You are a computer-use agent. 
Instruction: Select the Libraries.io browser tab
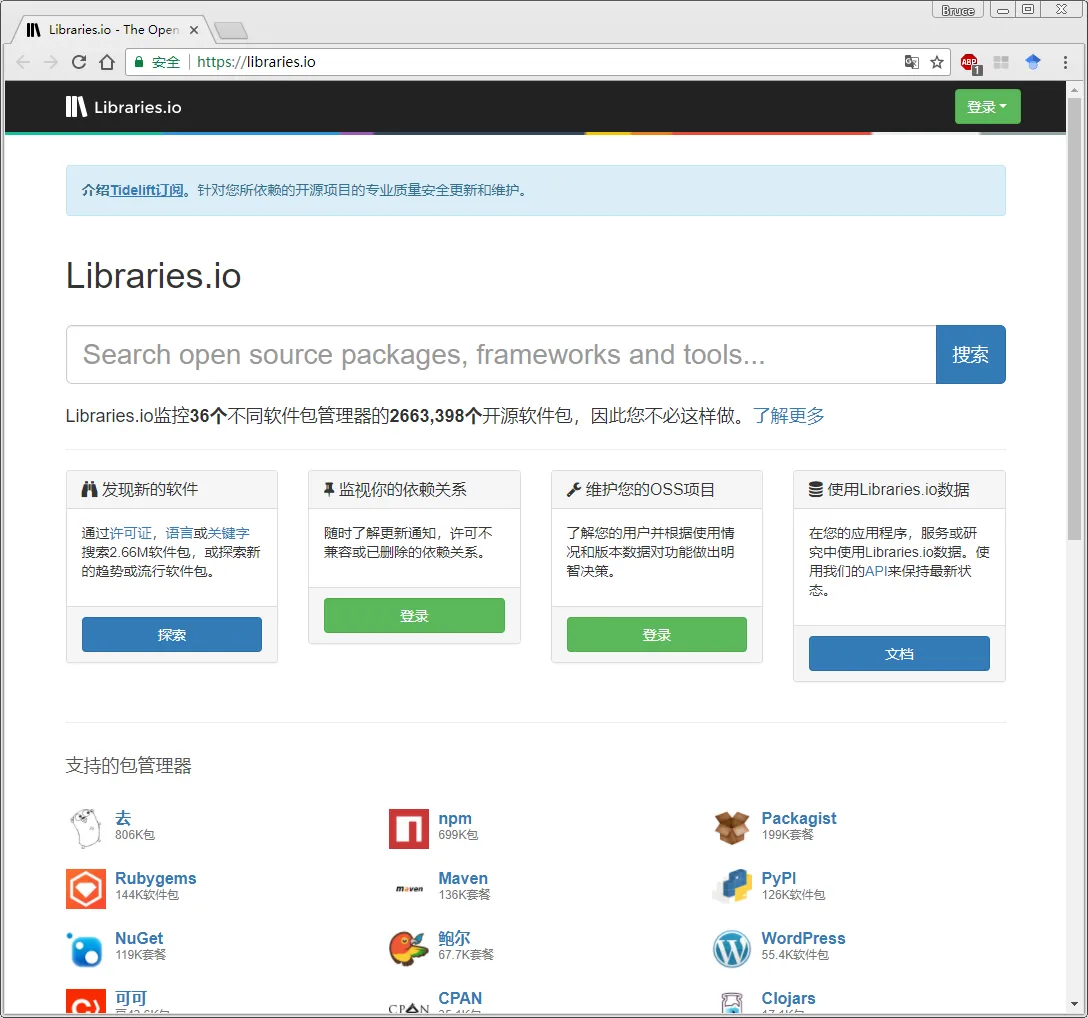(x=111, y=30)
